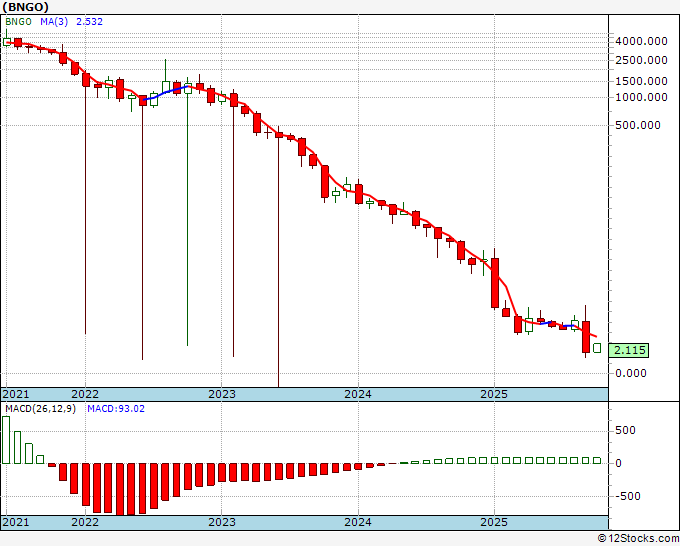Click the (BNGO) chart title

click(26, 7)
